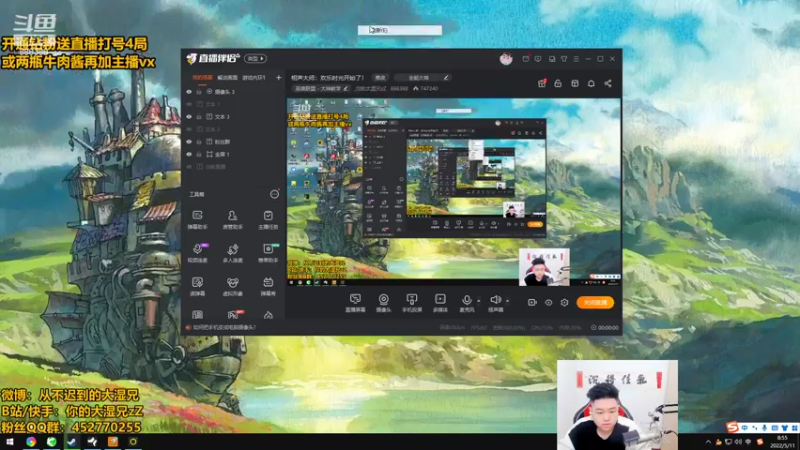Image resolution: width=800 pixels, height=450 pixels.
Task: Click the taskbar clock
Action: point(782,442)
